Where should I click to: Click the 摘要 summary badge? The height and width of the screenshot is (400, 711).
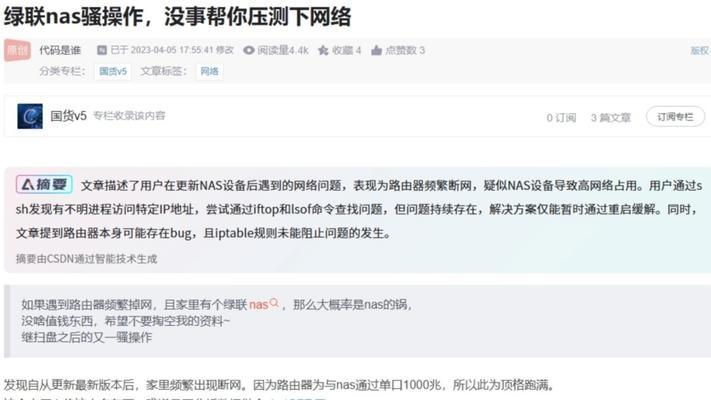(x=44, y=185)
